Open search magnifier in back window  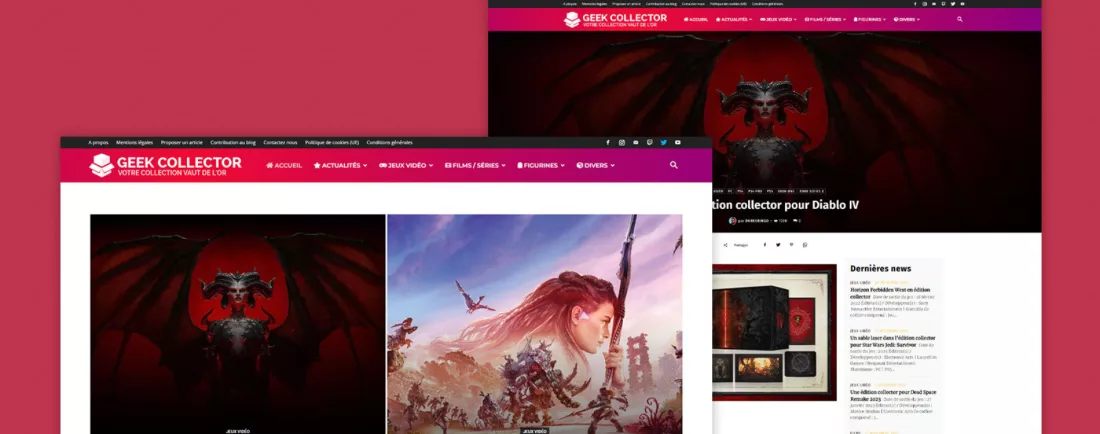tap(960, 19)
